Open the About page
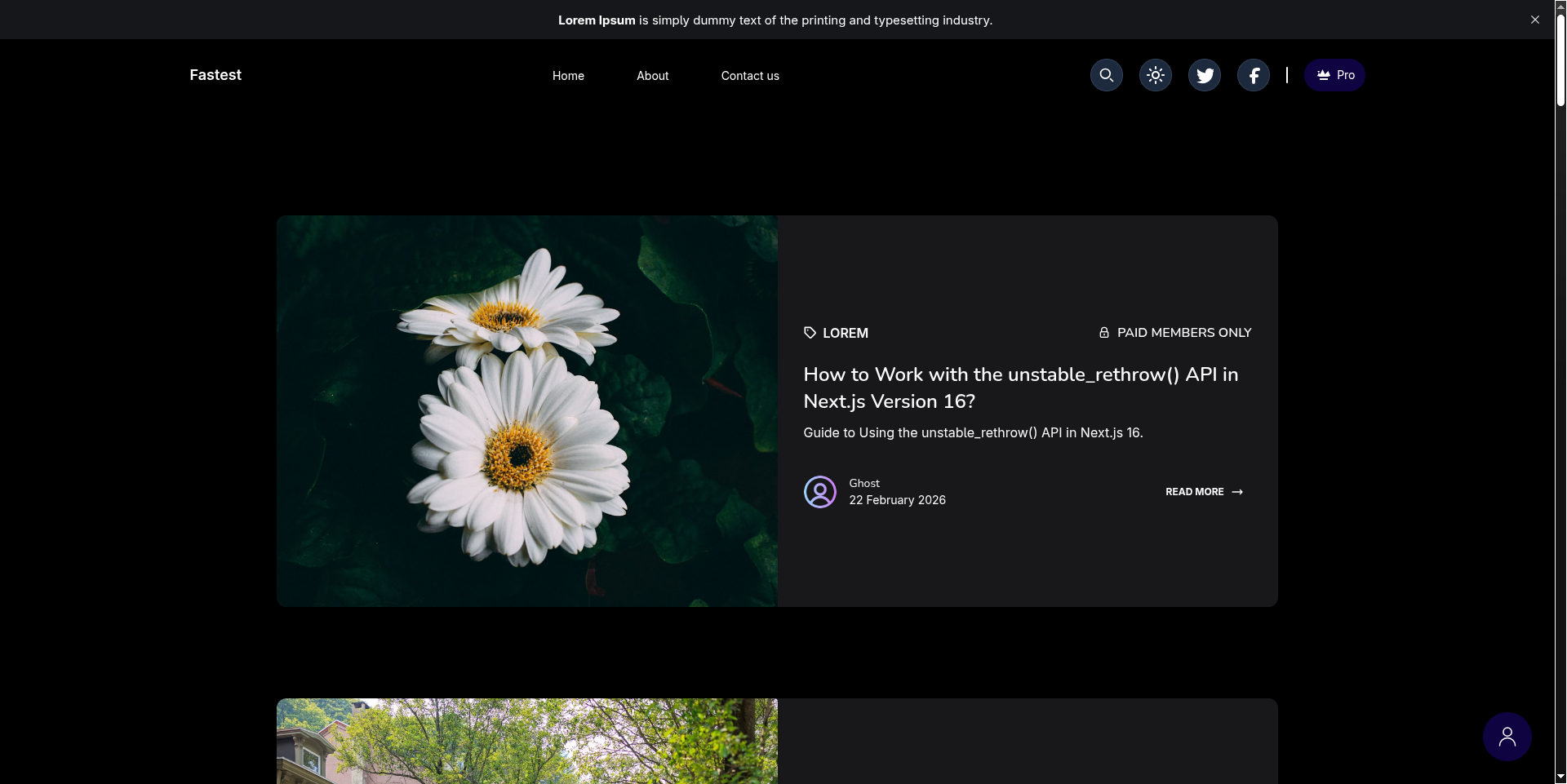Image resolution: width=1567 pixels, height=784 pixels. [x=652, y=76]
